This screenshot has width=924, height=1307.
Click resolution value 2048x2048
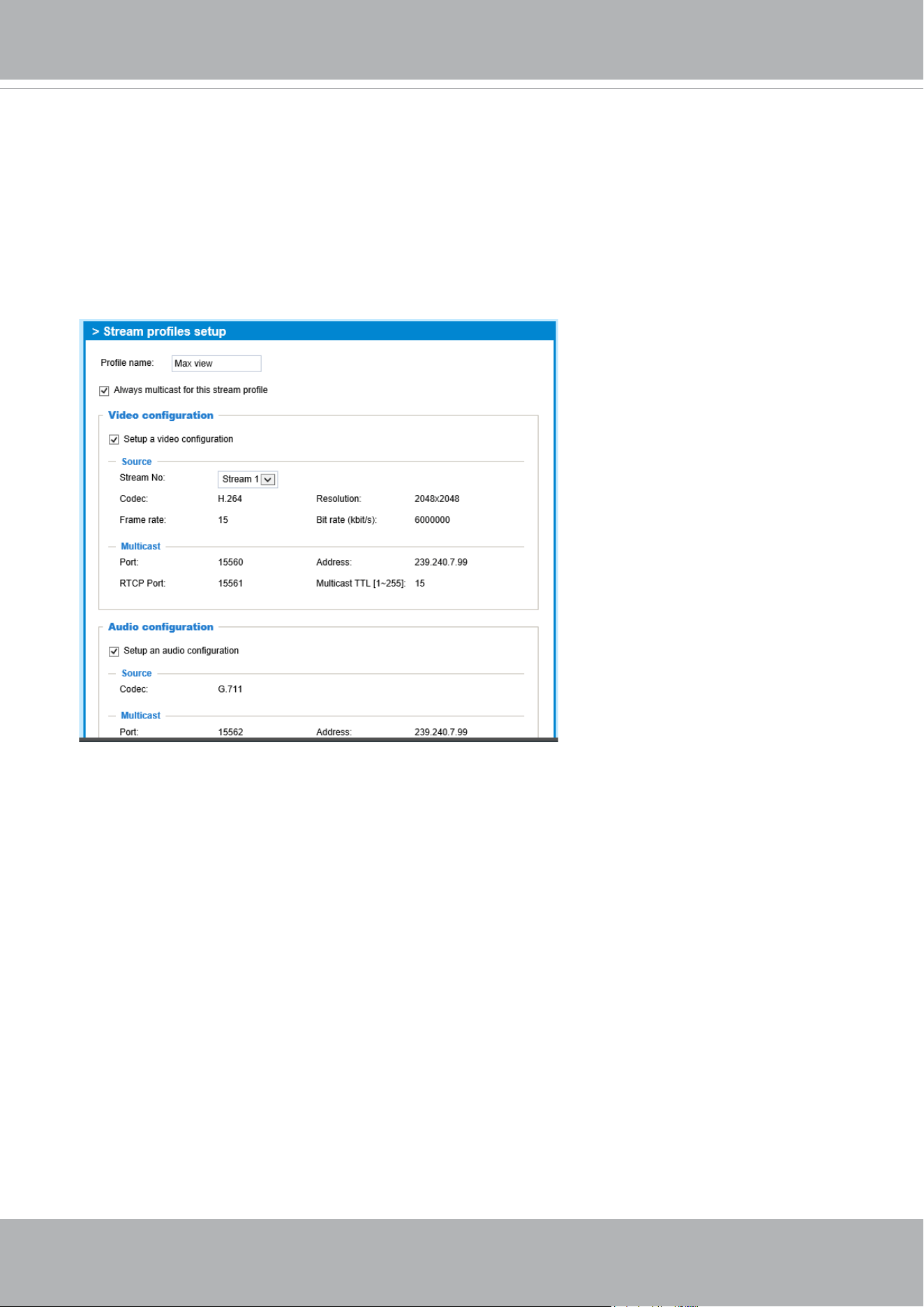[x=437, y=499]
